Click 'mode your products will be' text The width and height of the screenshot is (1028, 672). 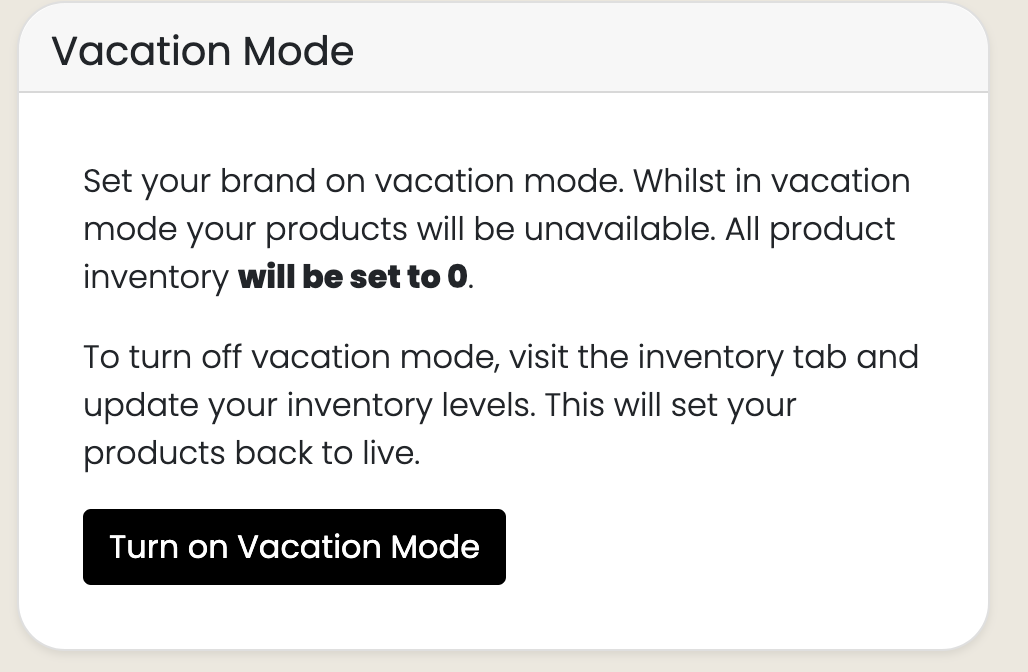[299, 230]
